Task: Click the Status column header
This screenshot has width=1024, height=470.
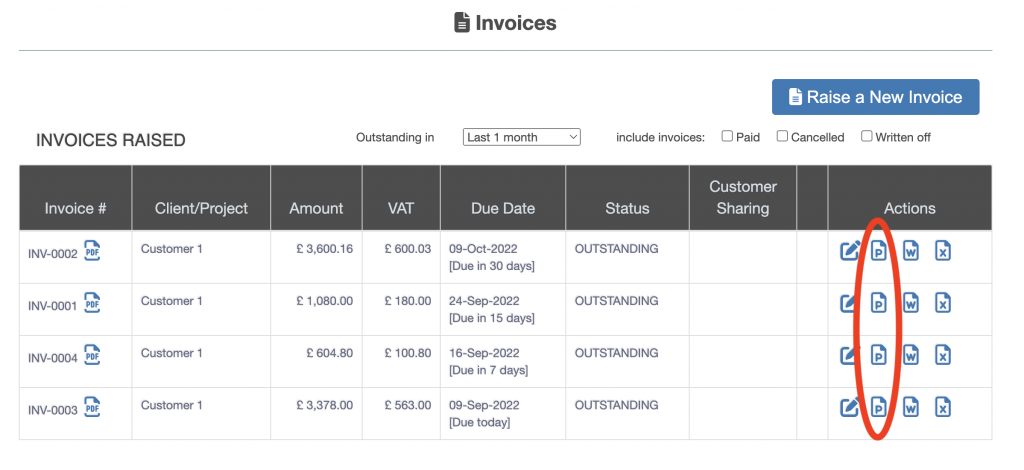Action: (627, 208)
